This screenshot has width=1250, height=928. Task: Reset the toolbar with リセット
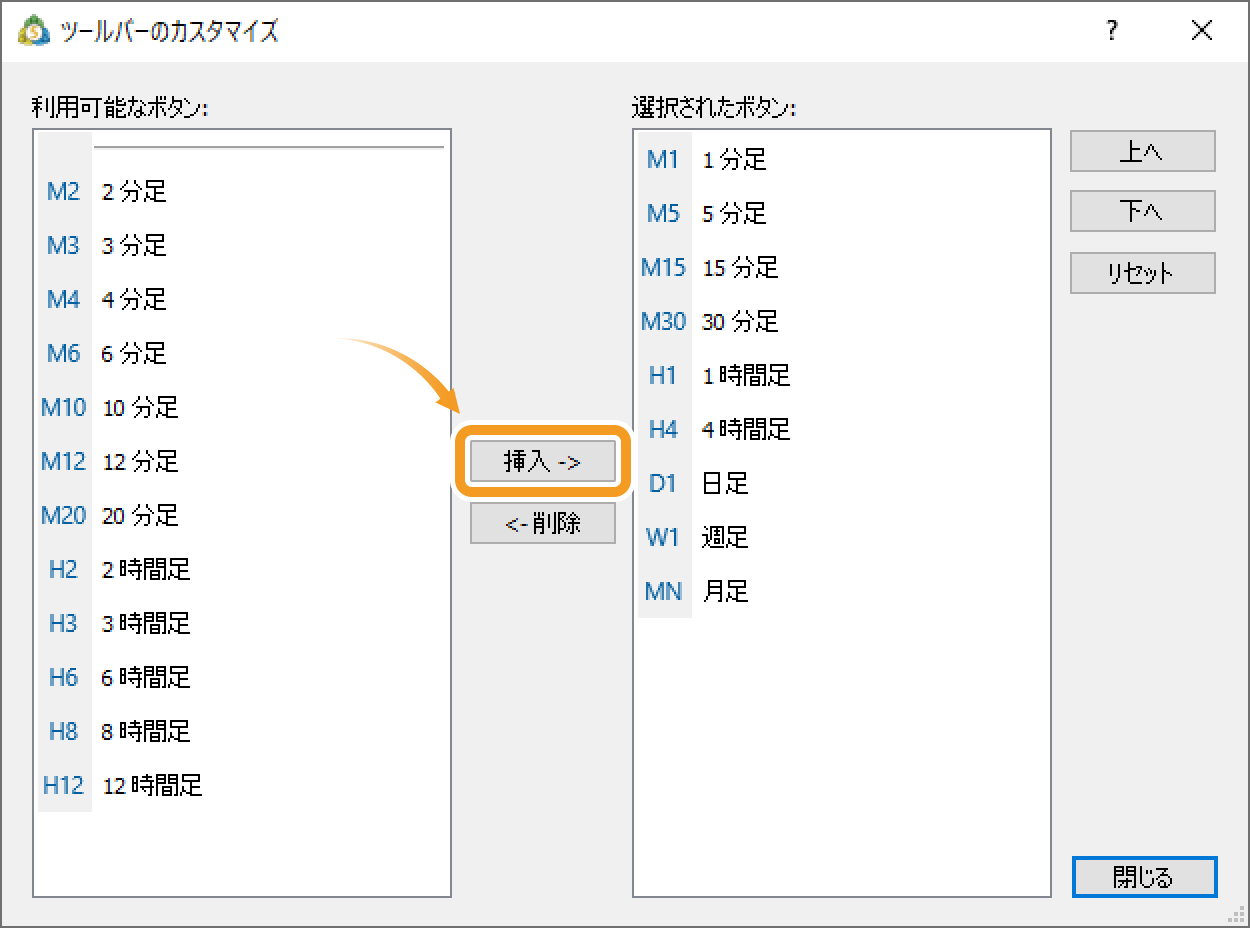point(1143,273)
